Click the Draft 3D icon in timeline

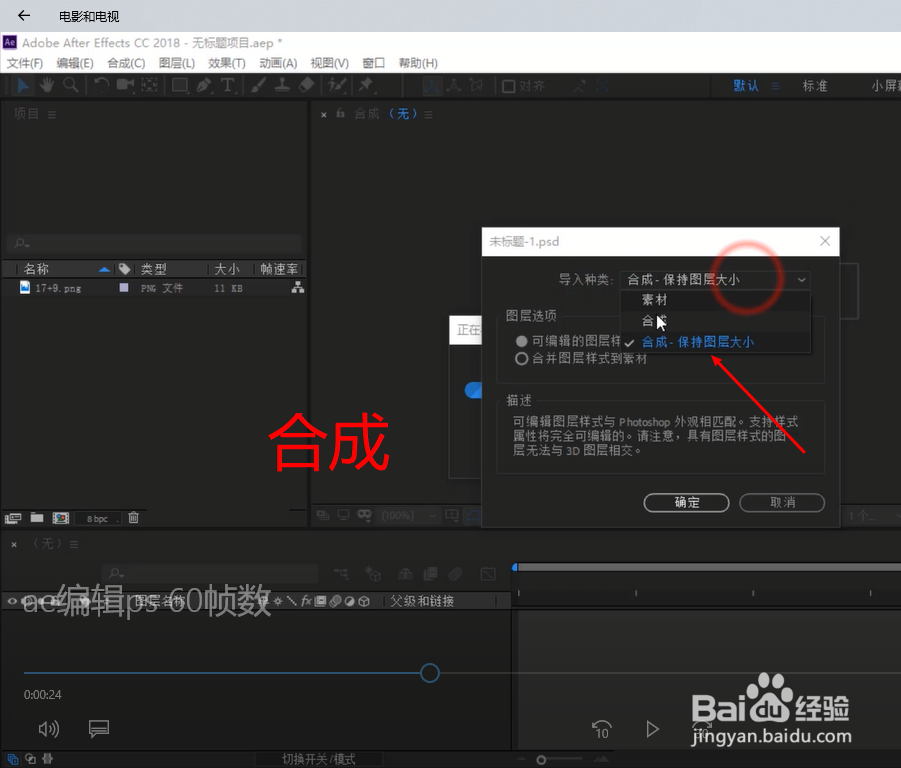[x=373, y=573]
